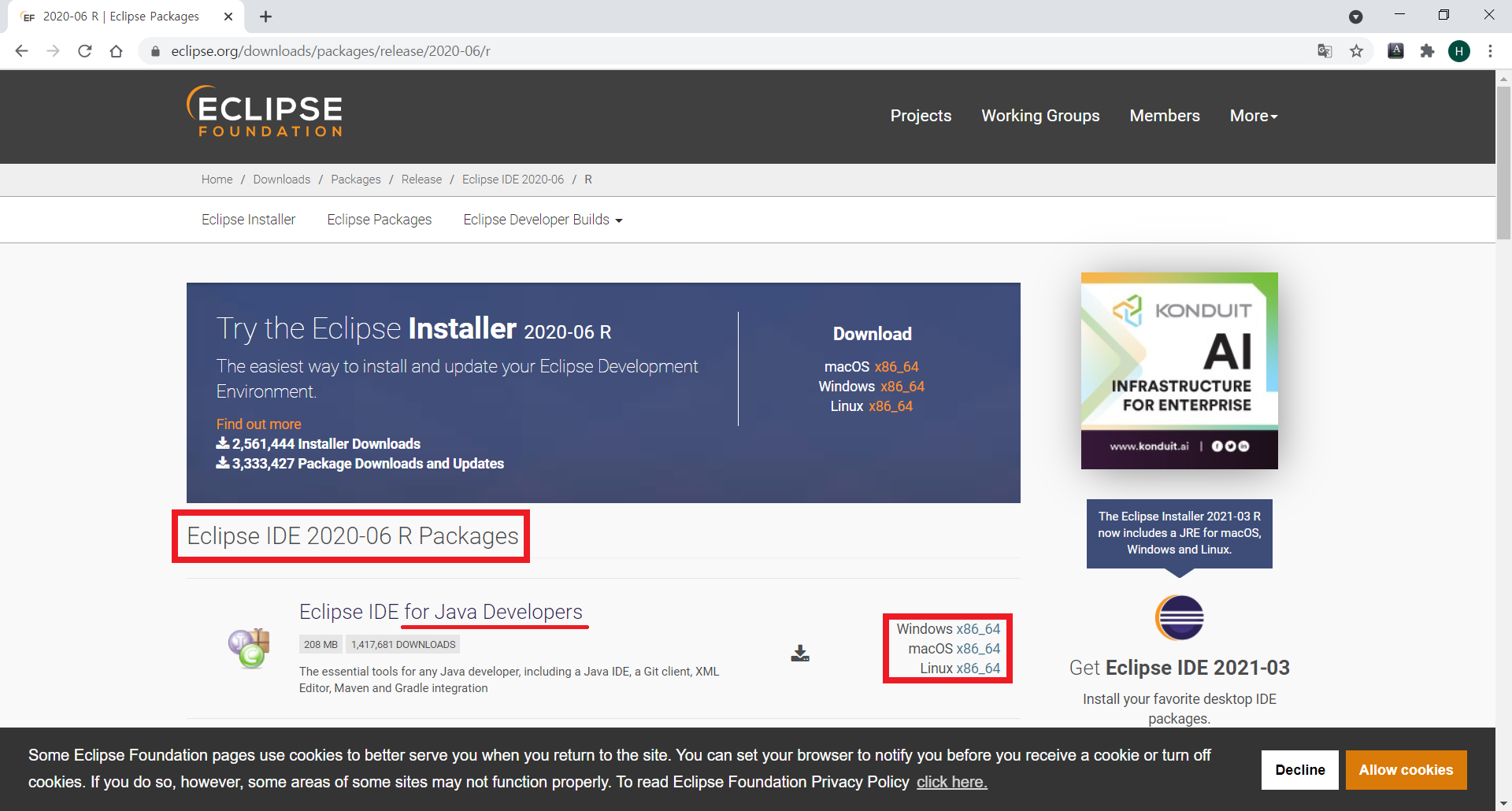Go to Downloads in the breadcrumb
Viewport: 1512px width, 811px height.
(281, 180)
